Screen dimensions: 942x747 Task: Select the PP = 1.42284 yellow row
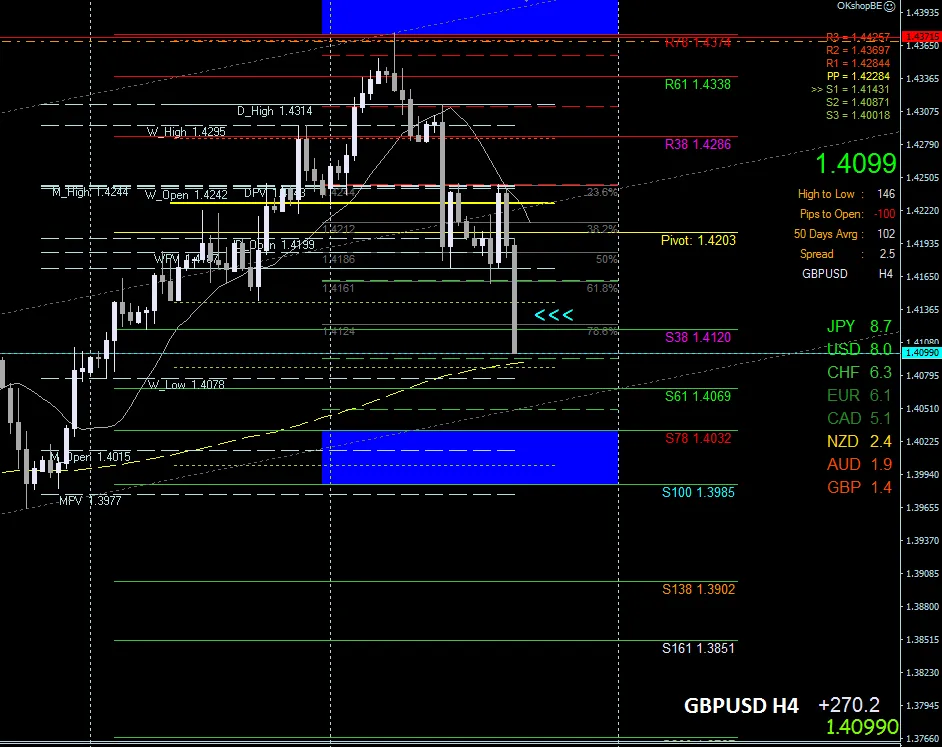858,76
